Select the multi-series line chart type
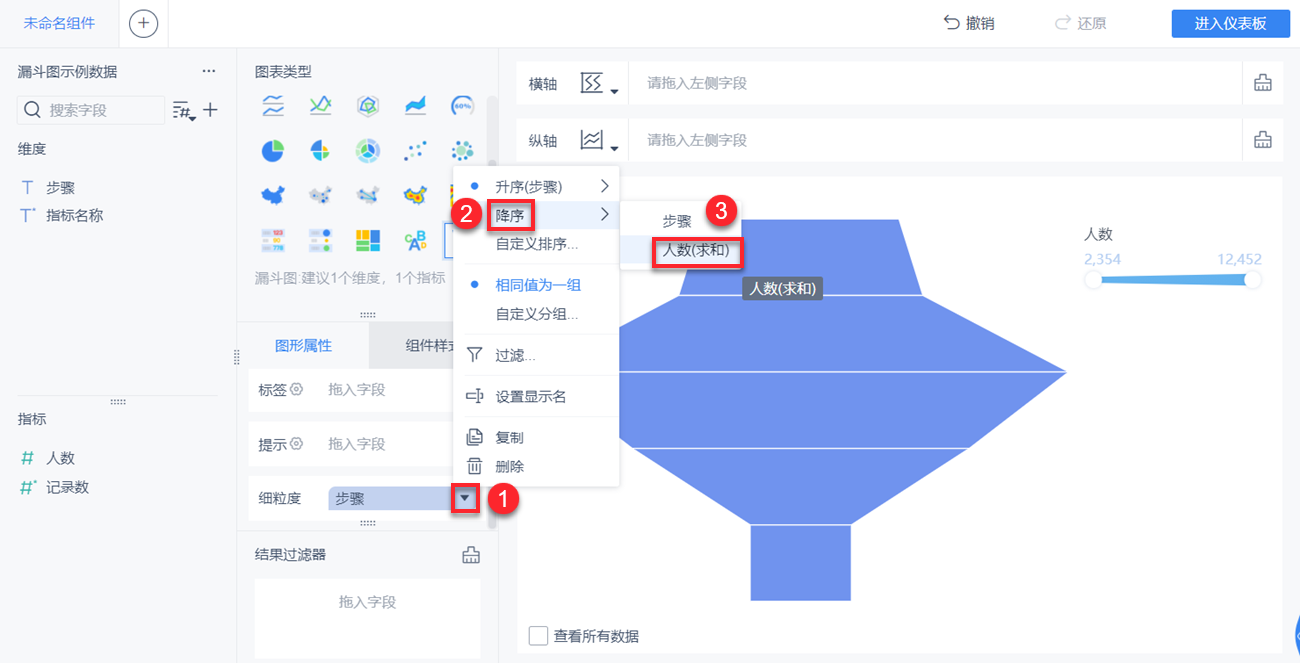 273,105
